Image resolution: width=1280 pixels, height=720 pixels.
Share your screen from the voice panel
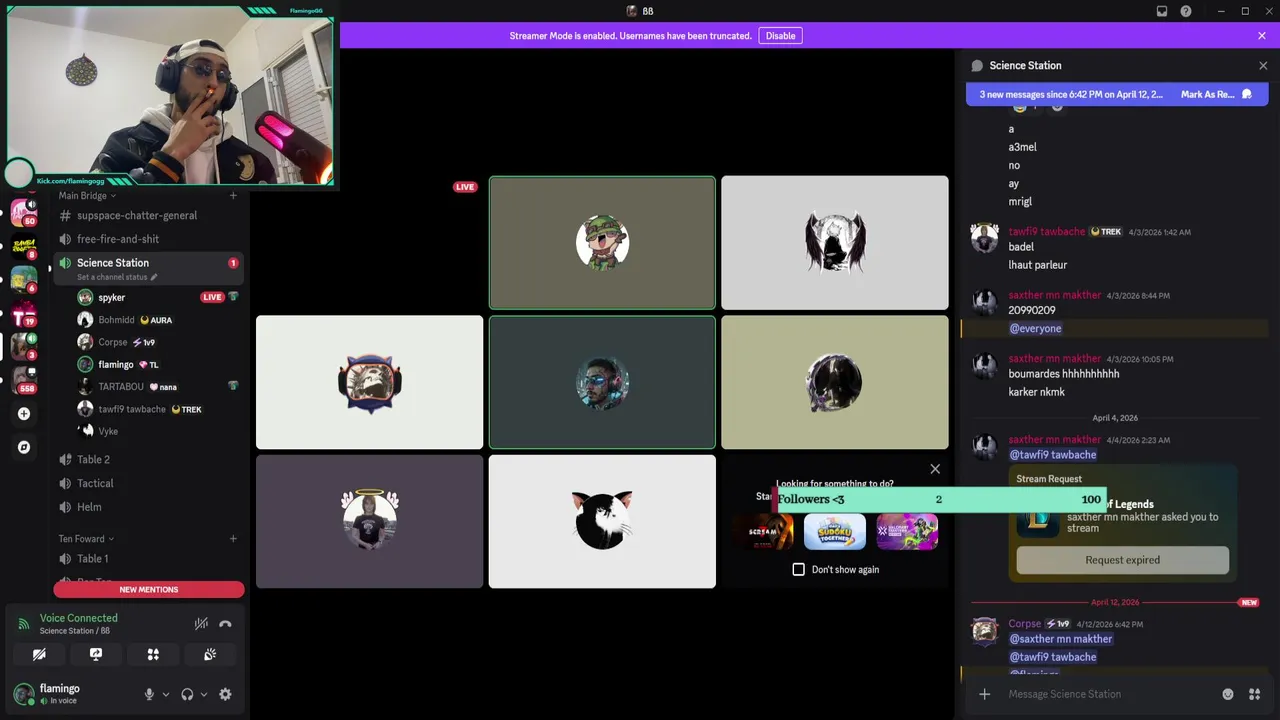coord(96,654)
